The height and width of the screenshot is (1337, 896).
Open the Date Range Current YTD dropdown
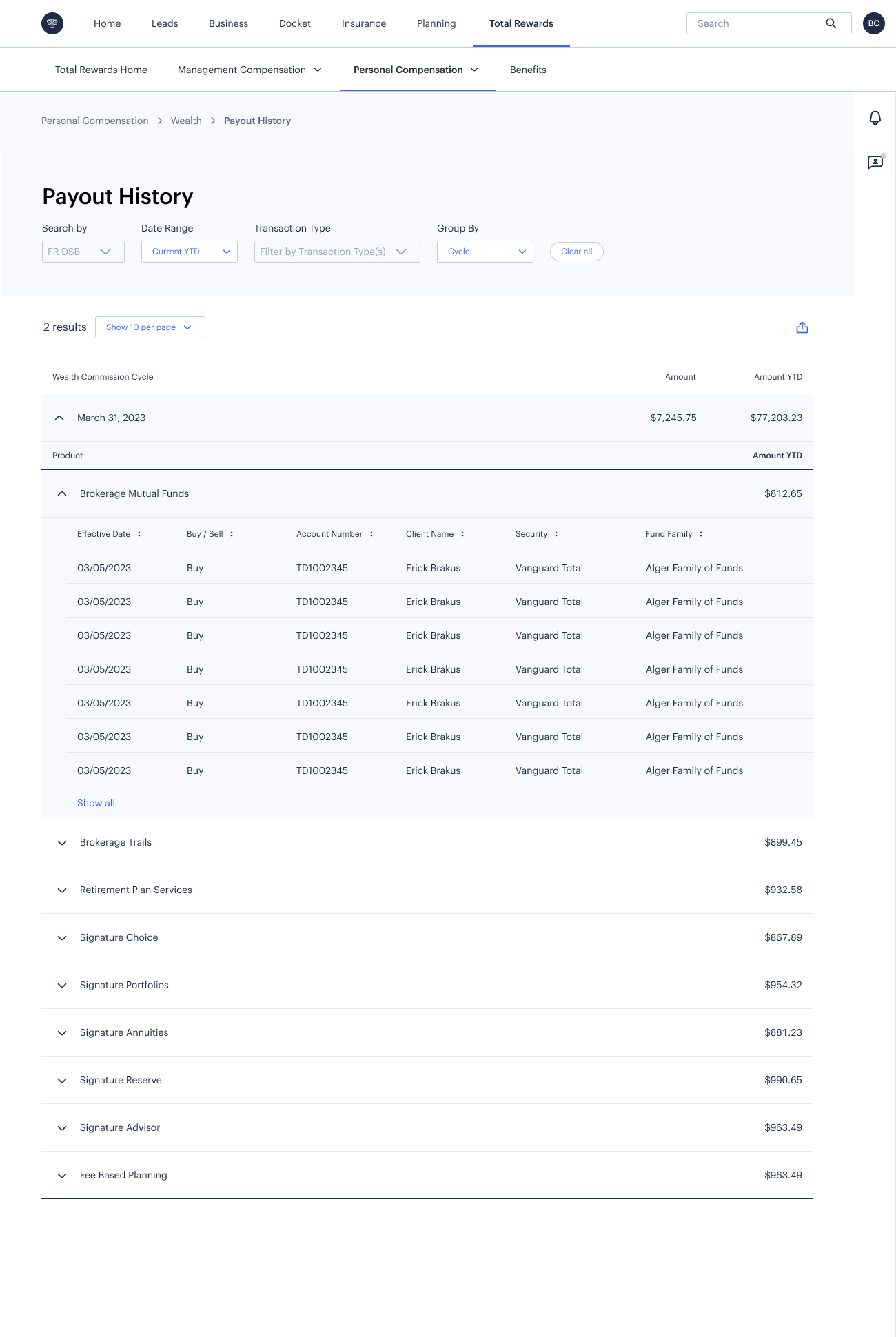(x=190, y=252)
